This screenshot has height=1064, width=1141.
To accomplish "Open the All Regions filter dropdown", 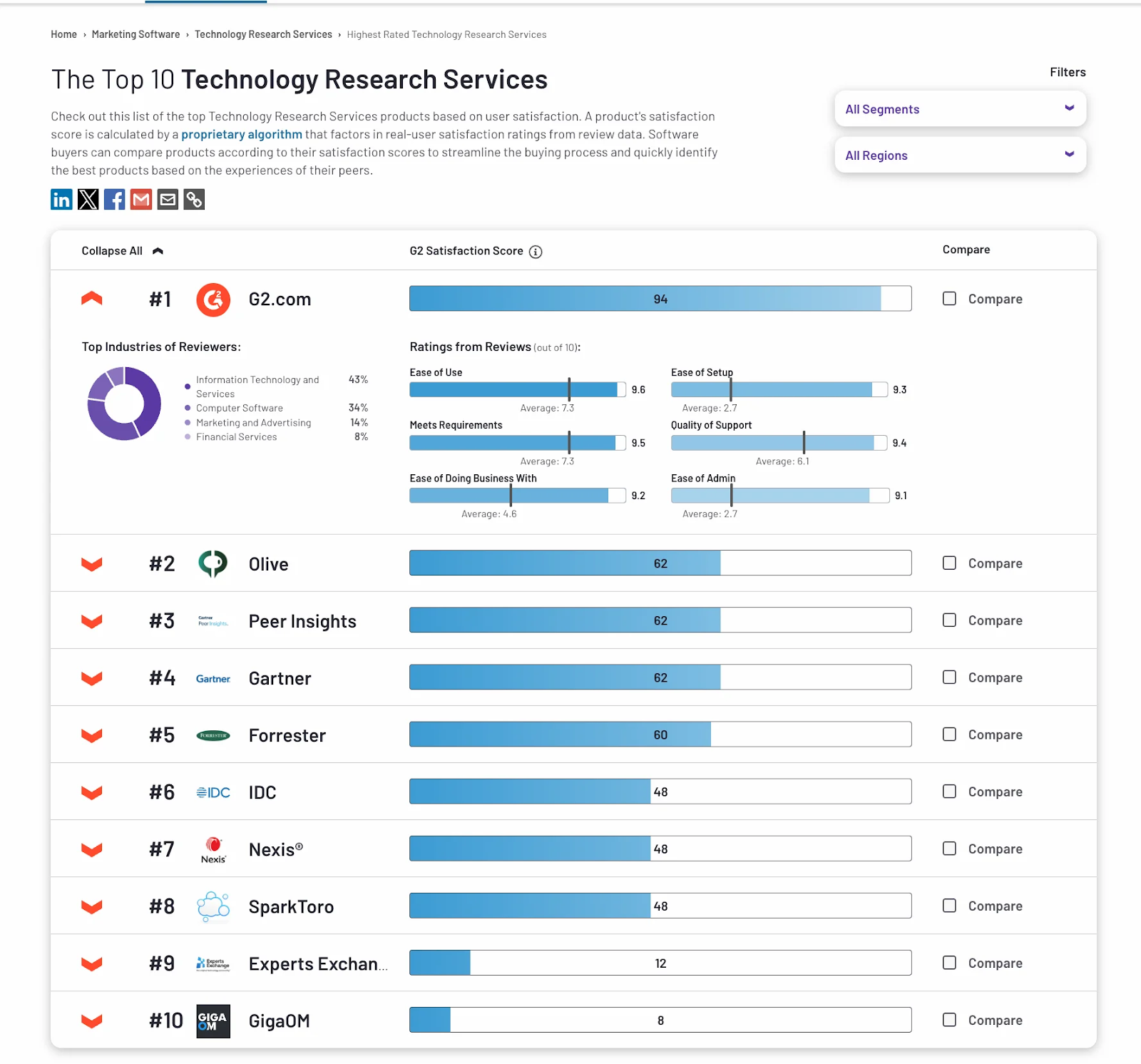I will pyautogui.click(x=959, y=155).
